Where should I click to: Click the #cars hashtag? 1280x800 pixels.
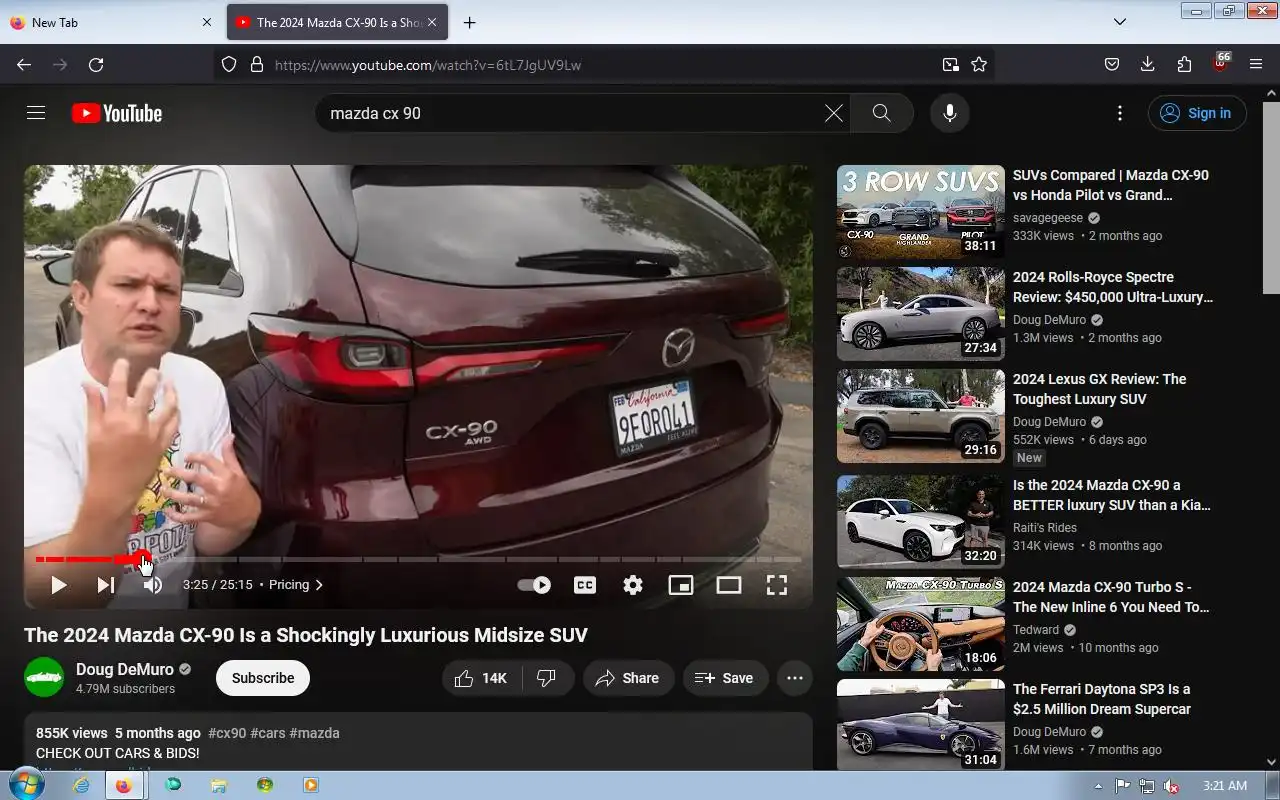coord(268,733)
